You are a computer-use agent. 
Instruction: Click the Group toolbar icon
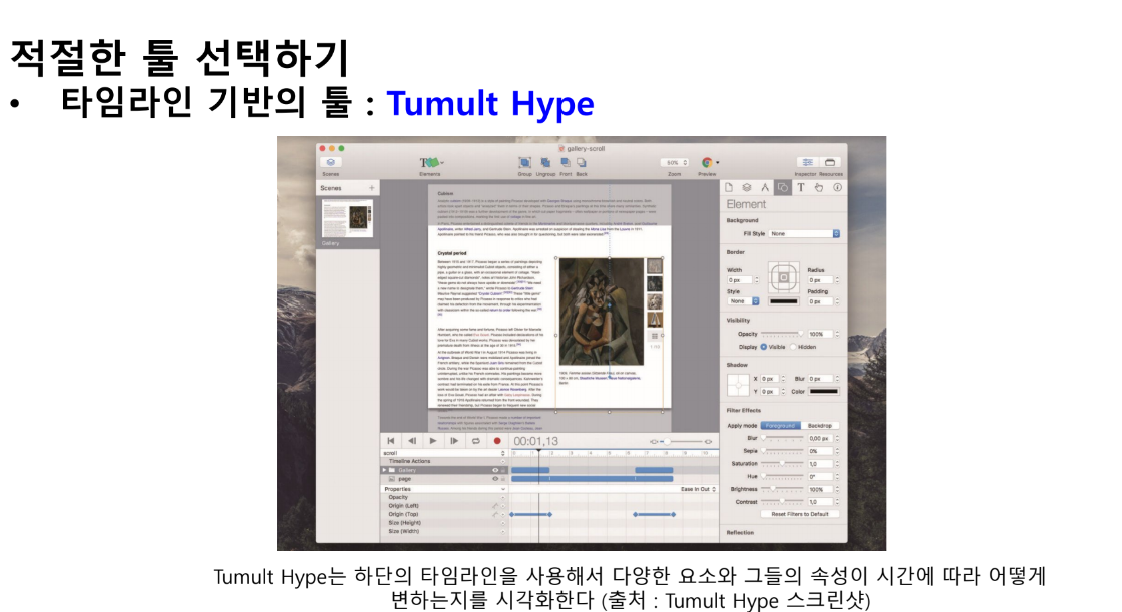pyautogui.click(x=525, y=163)
